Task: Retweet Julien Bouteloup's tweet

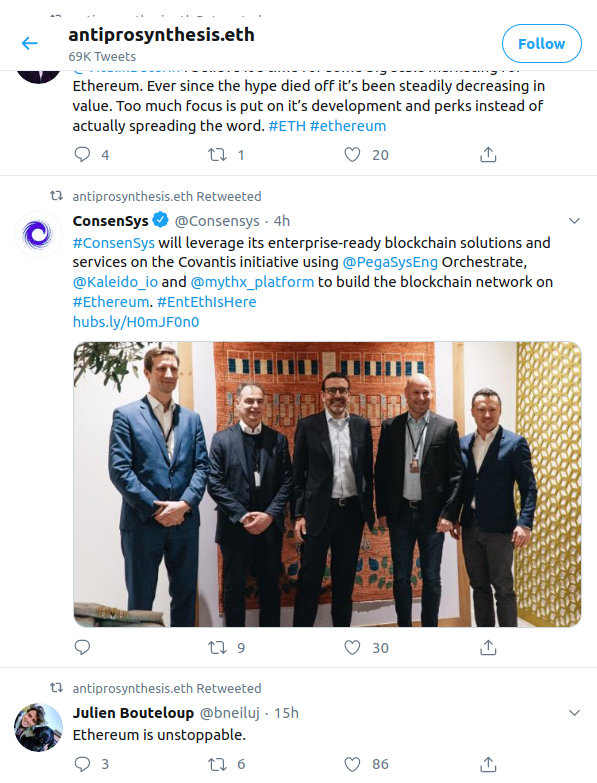Action: point(217,764)
